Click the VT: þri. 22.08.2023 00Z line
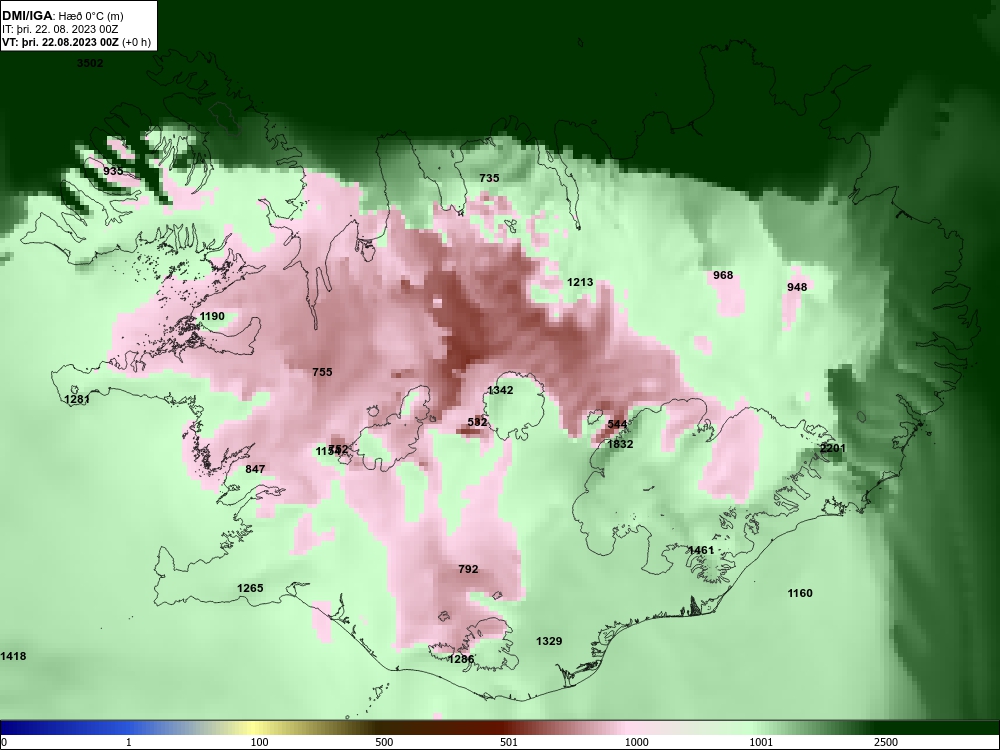 click(77, 42)
